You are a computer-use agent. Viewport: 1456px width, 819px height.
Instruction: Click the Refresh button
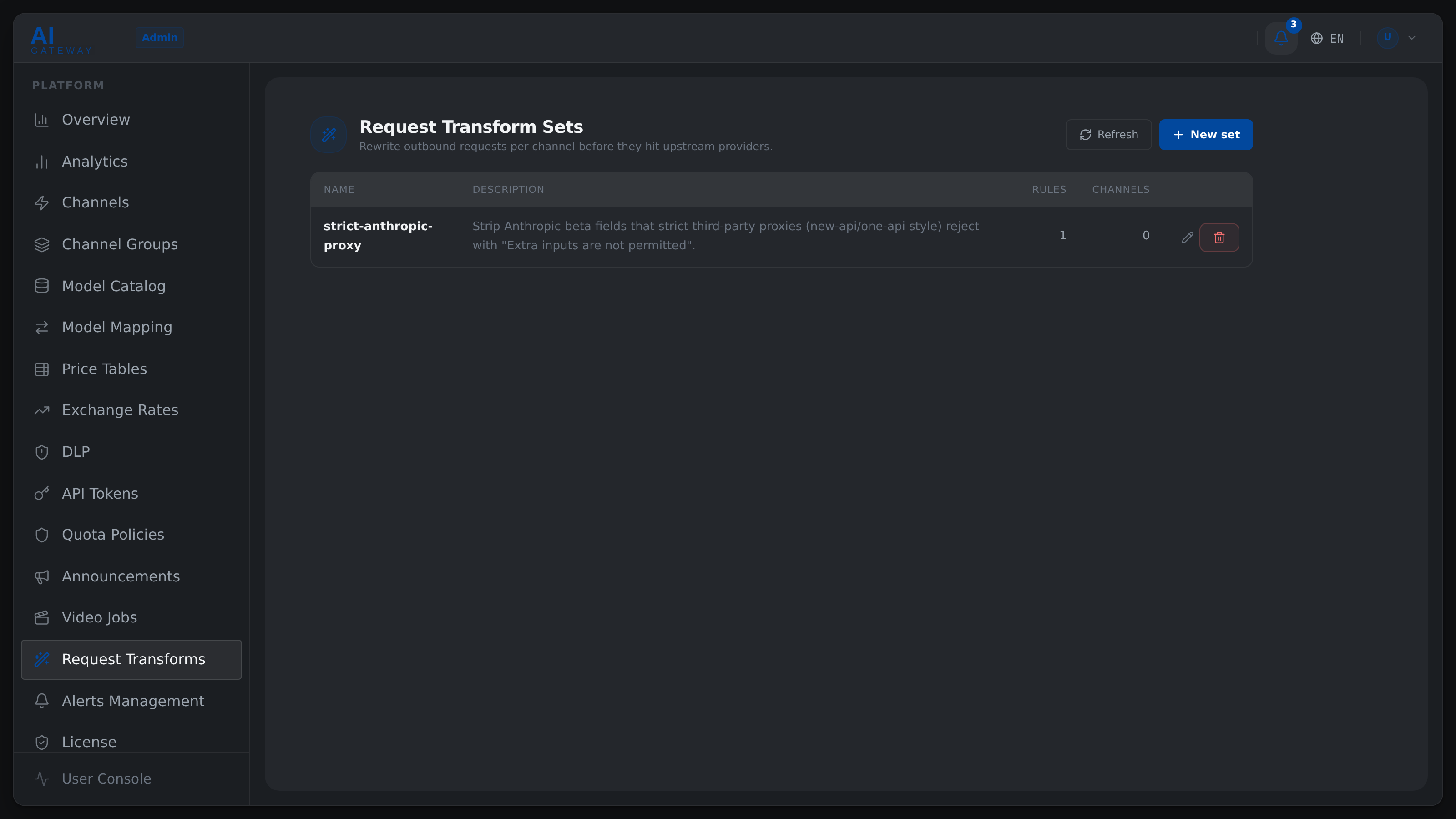[x=1108, y=135]
